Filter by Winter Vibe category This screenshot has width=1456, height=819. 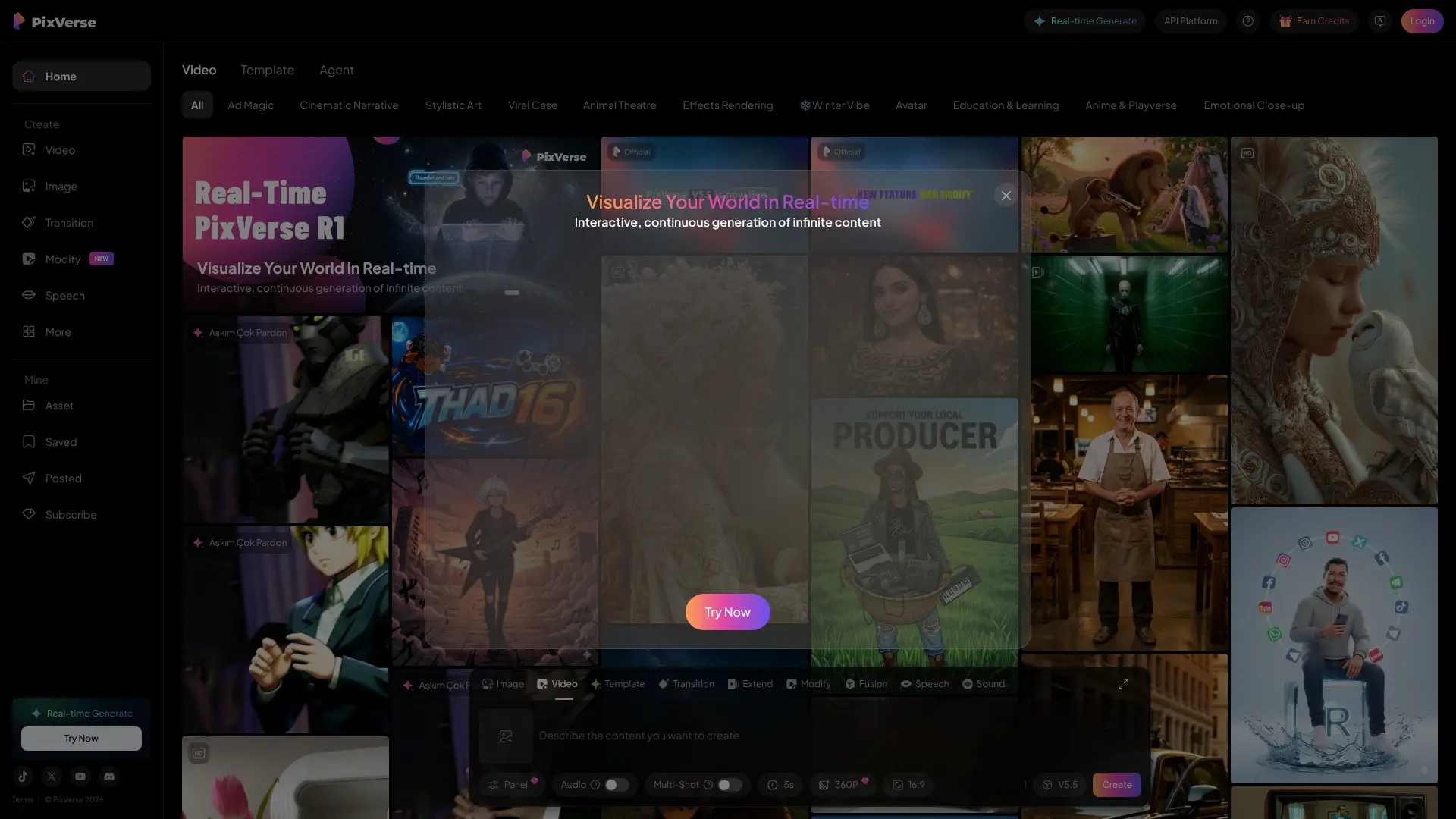click(834, 105)
